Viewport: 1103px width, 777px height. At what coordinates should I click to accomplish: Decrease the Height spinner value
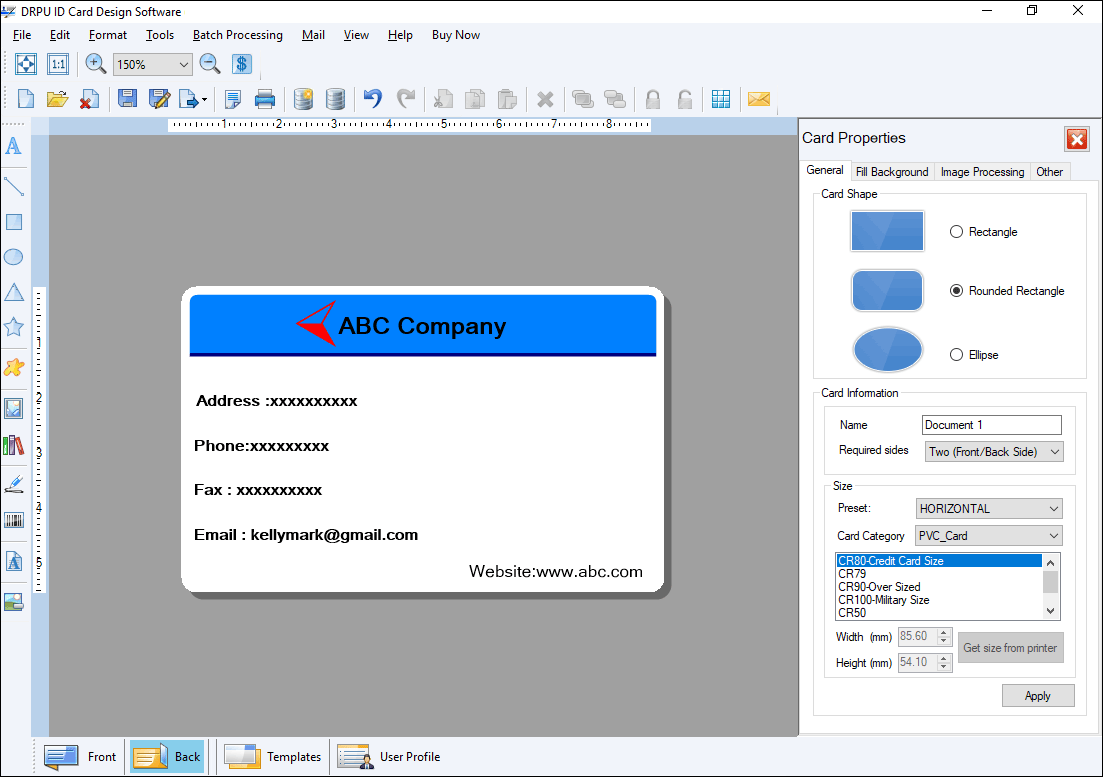point(944,667)
